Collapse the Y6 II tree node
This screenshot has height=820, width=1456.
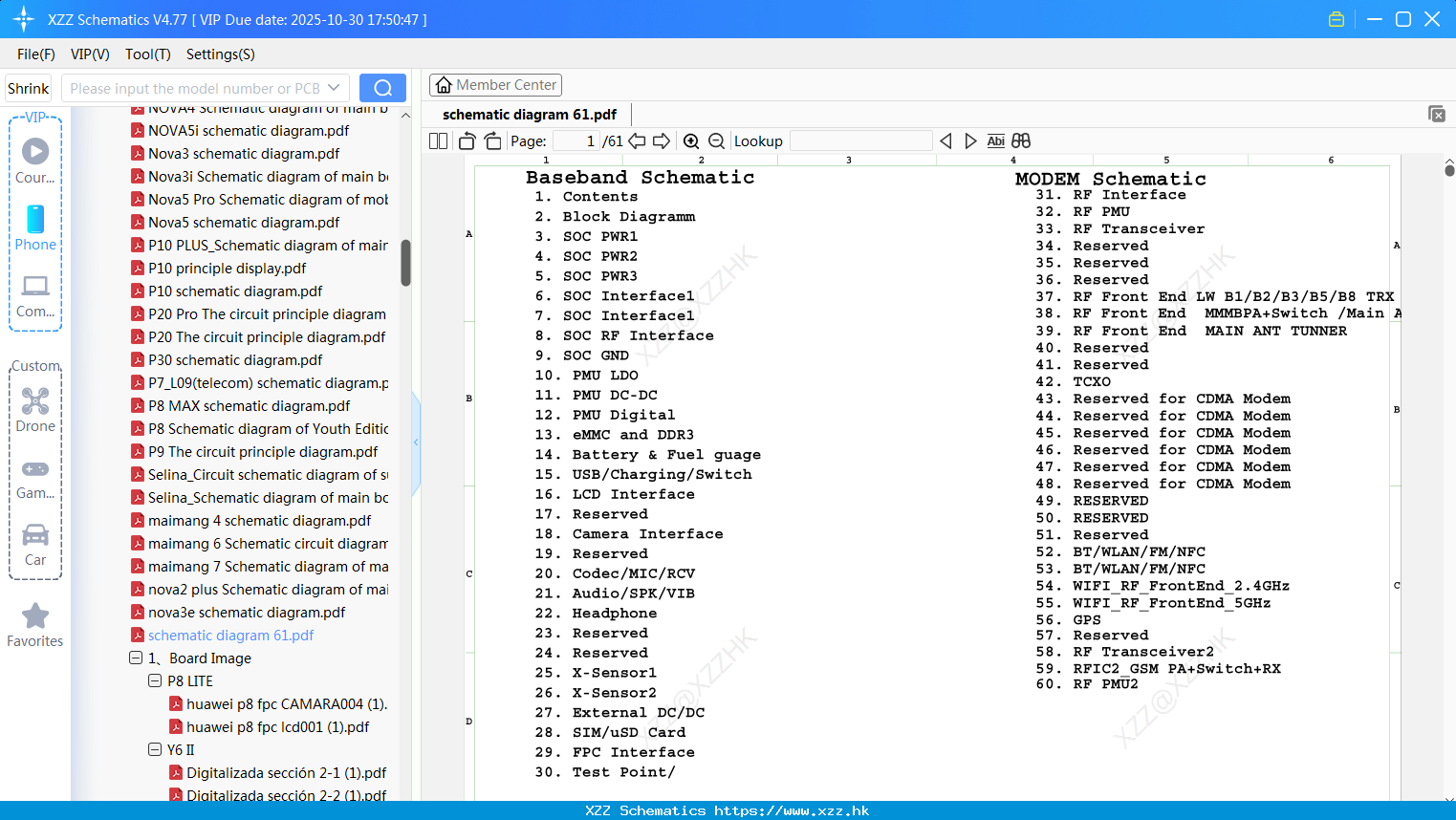tap(155, 749)
